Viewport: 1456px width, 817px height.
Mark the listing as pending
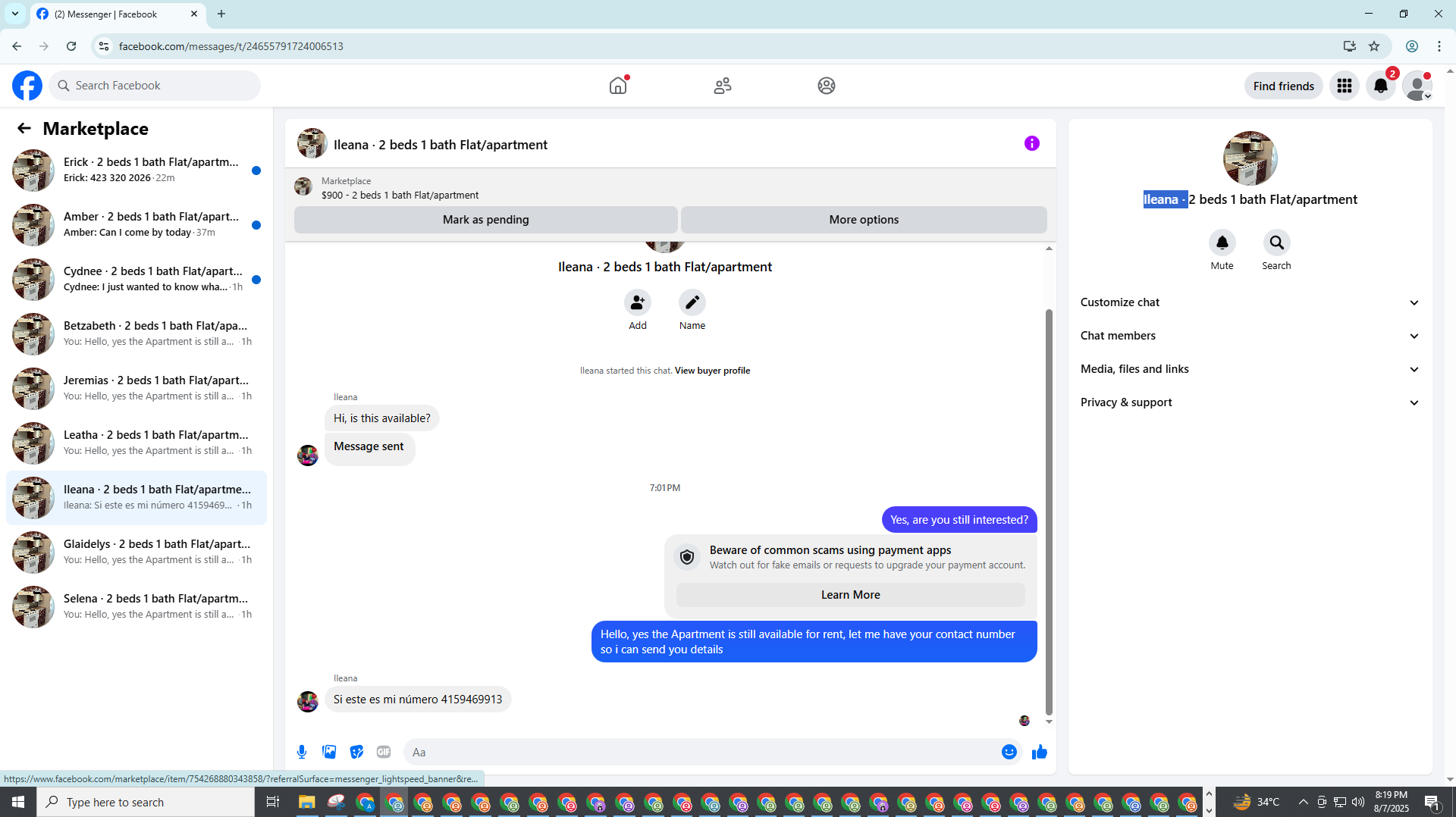pyautogui.click(x=486, y=220)
